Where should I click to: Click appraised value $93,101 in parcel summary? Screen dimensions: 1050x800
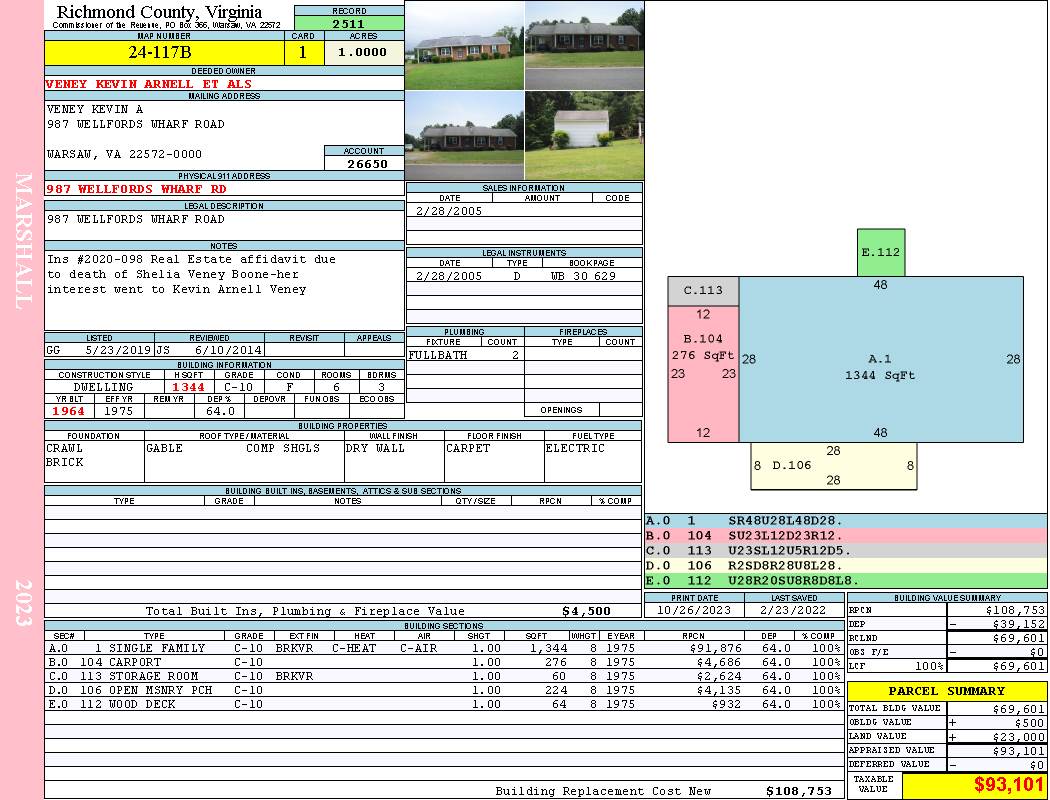coord(1019,750)
